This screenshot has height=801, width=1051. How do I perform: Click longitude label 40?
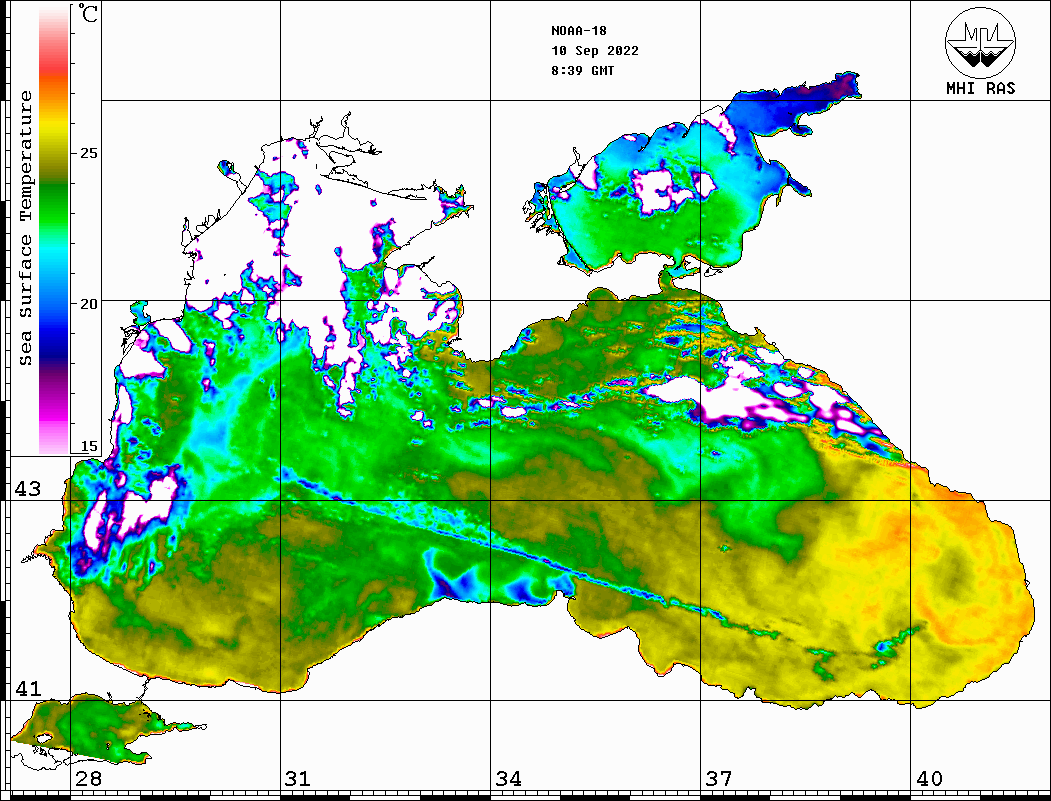tap(929, 779)
